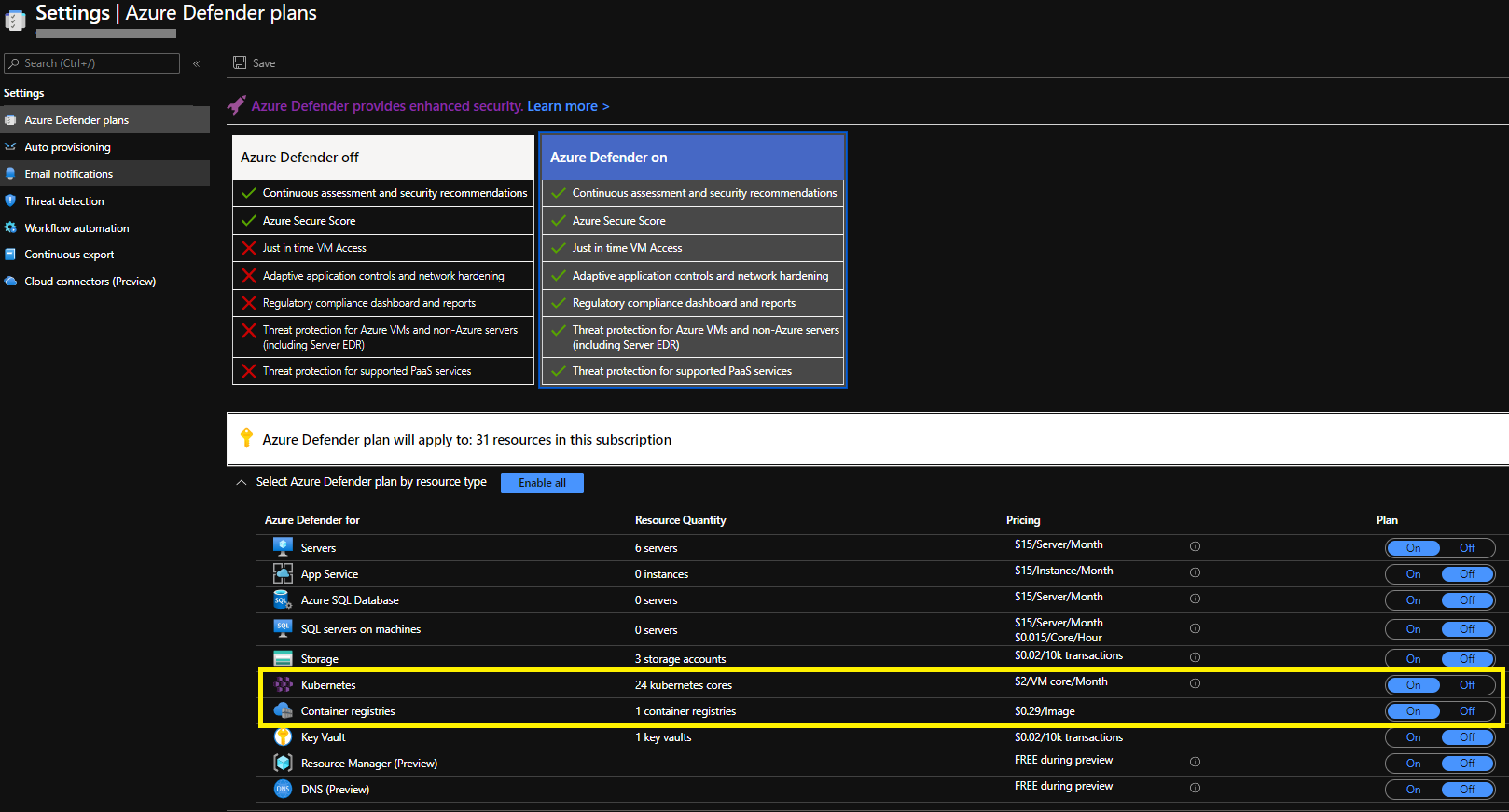Turn Off the Kubernetes plan
1509x812 pixels.
point(1467,685)
